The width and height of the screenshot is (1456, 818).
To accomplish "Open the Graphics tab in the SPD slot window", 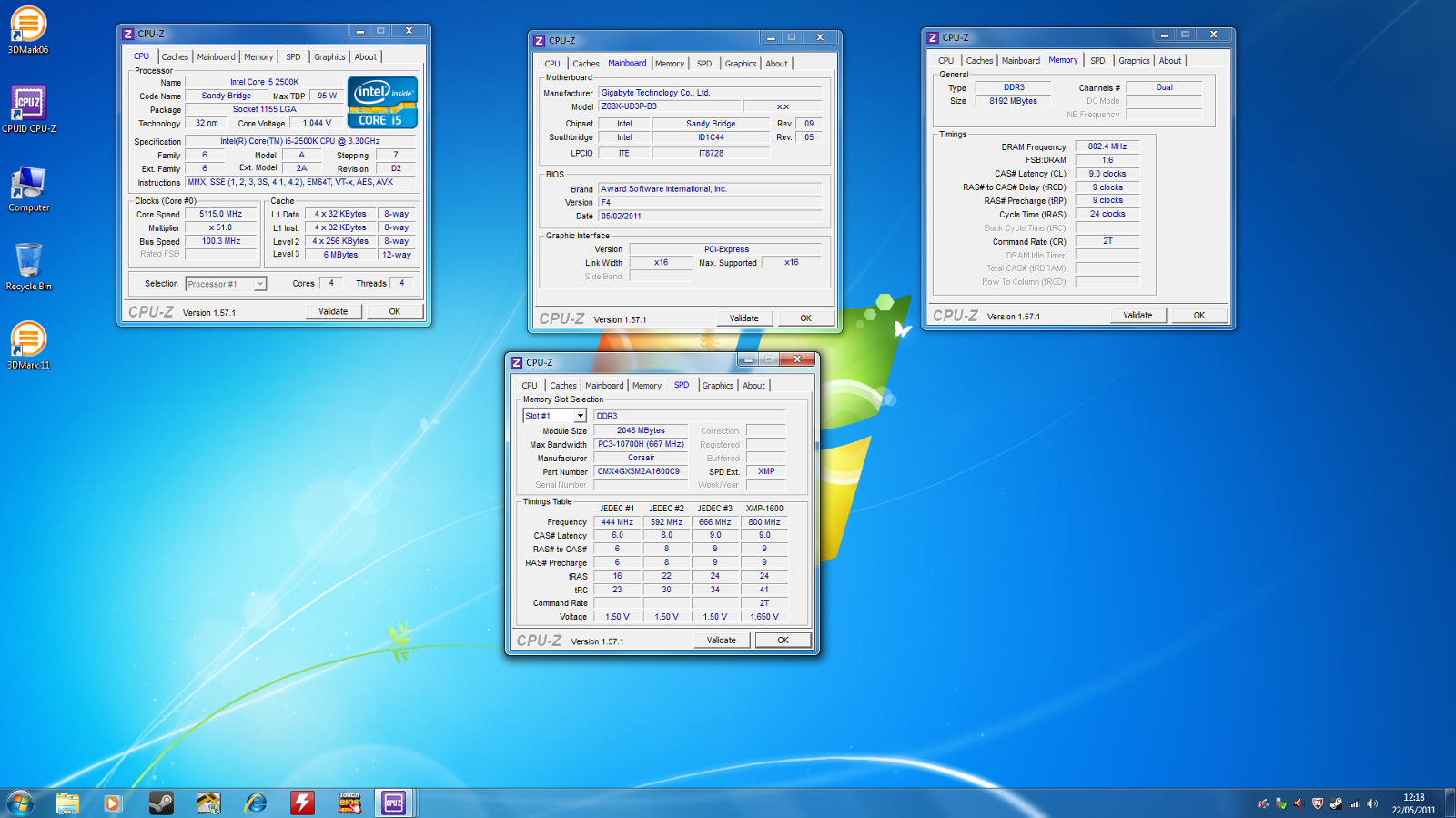I will coord(718,386).
